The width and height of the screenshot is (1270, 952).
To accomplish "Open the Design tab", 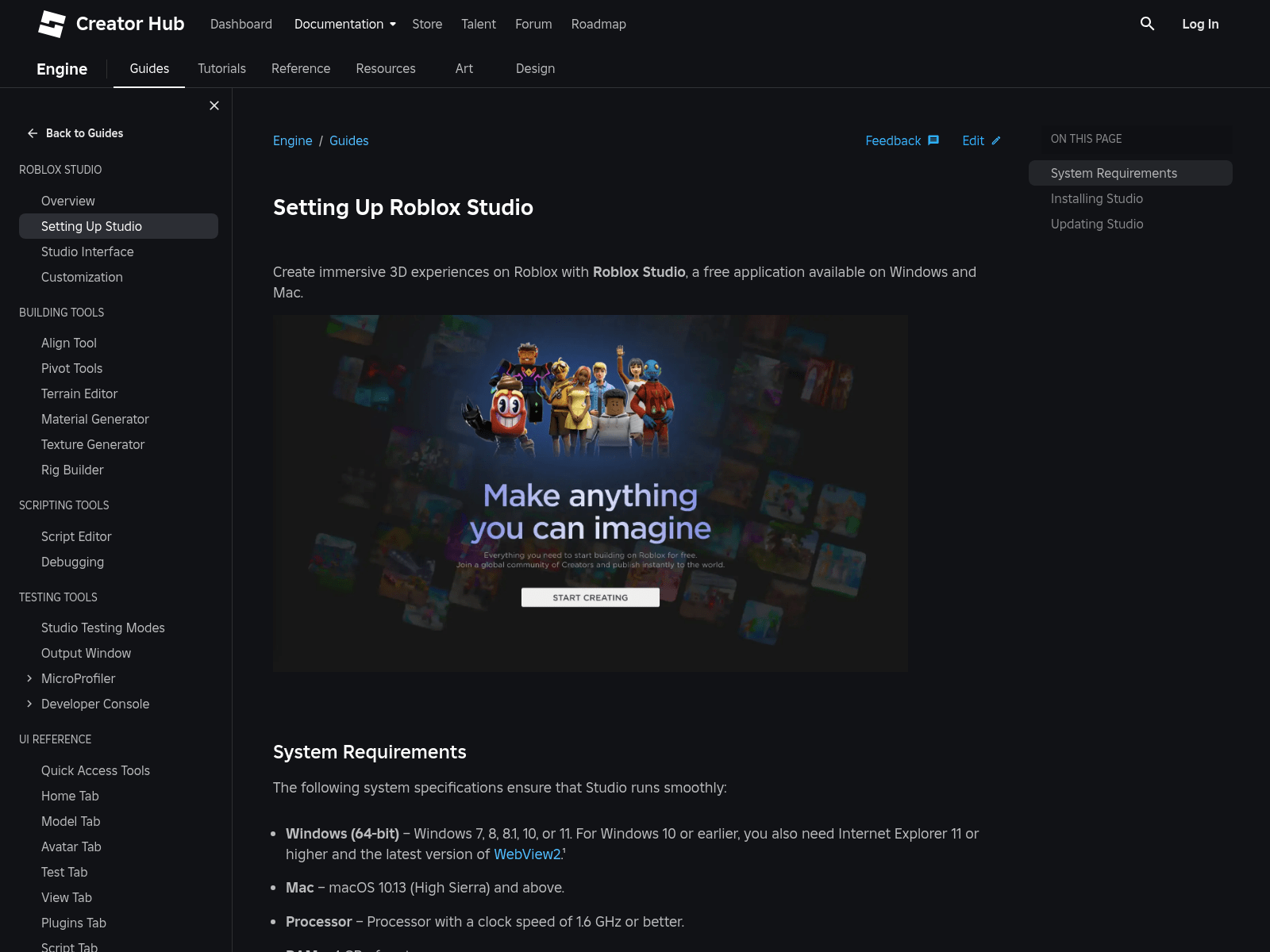I will 535,68.
